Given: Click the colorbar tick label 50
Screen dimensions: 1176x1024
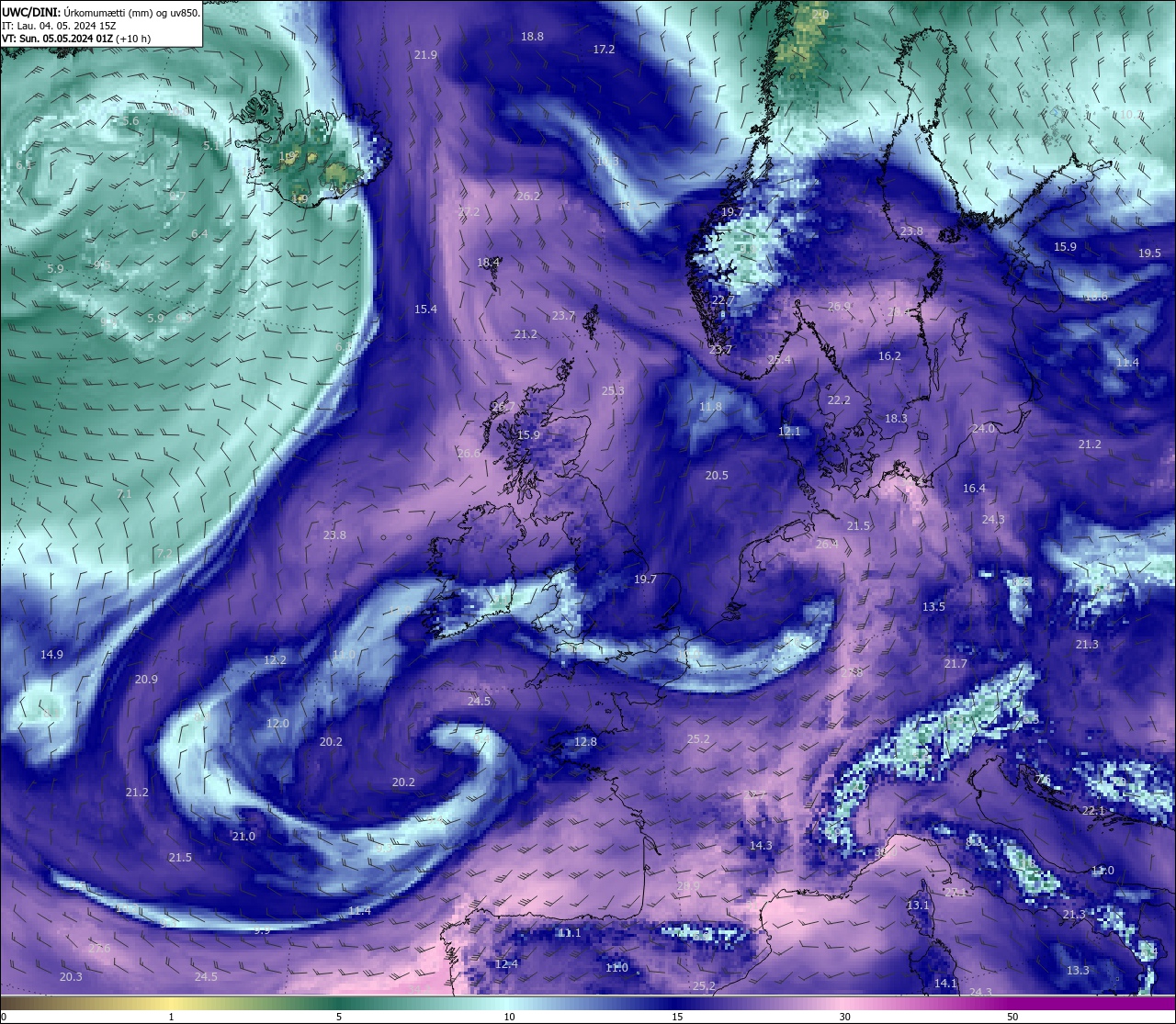Looking at the screenshot, I should pos(1012,1017).
